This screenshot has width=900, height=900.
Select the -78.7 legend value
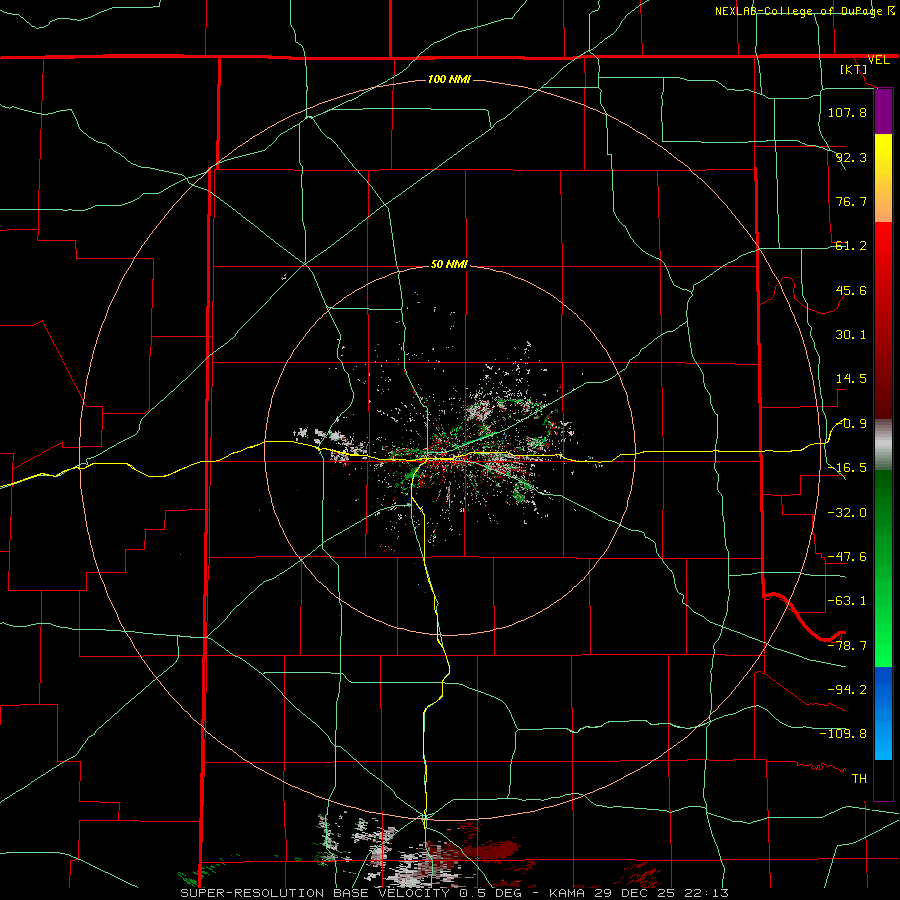click(847, 646)
